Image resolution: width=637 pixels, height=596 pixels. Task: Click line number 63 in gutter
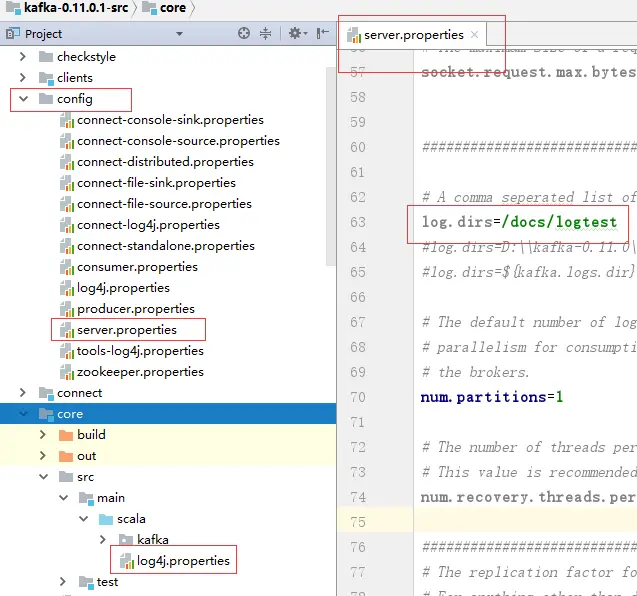coord(358,222)
